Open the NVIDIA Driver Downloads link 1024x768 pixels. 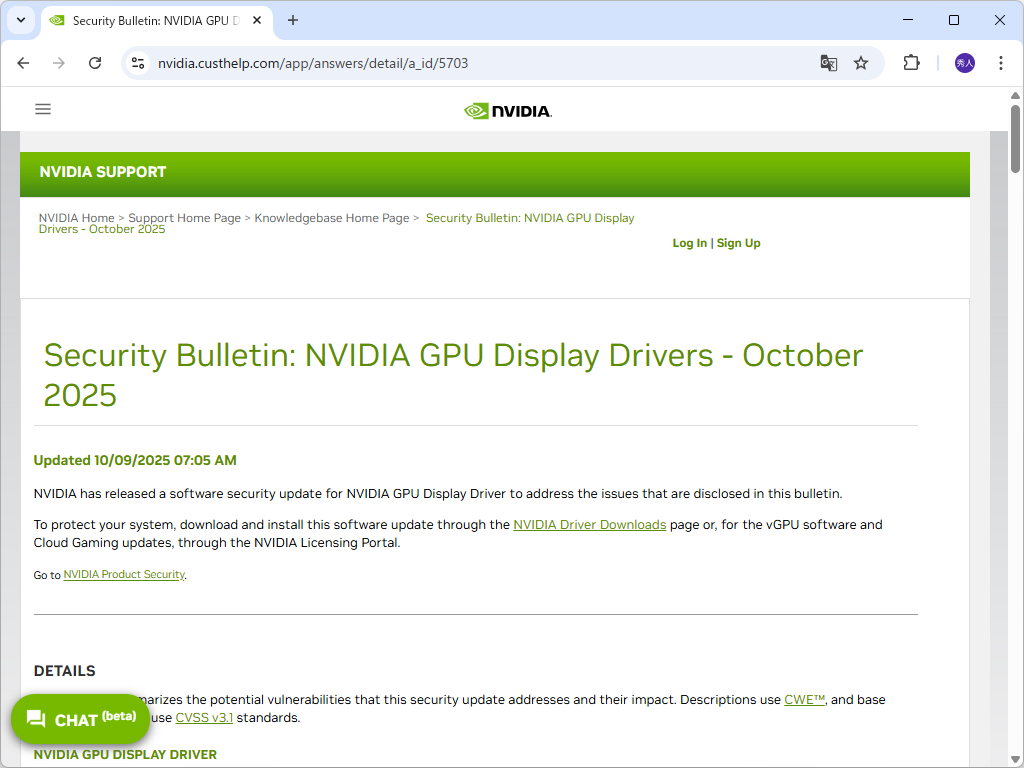tap(590, 524)
